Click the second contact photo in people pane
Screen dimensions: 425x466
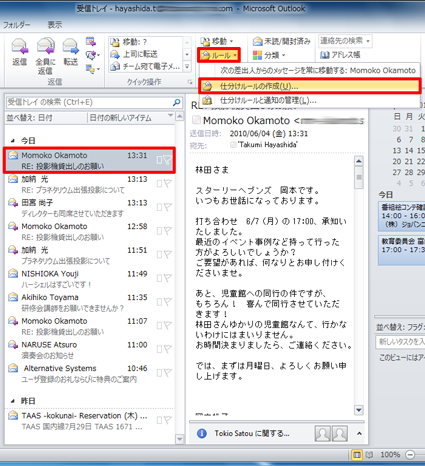(339, 434)
